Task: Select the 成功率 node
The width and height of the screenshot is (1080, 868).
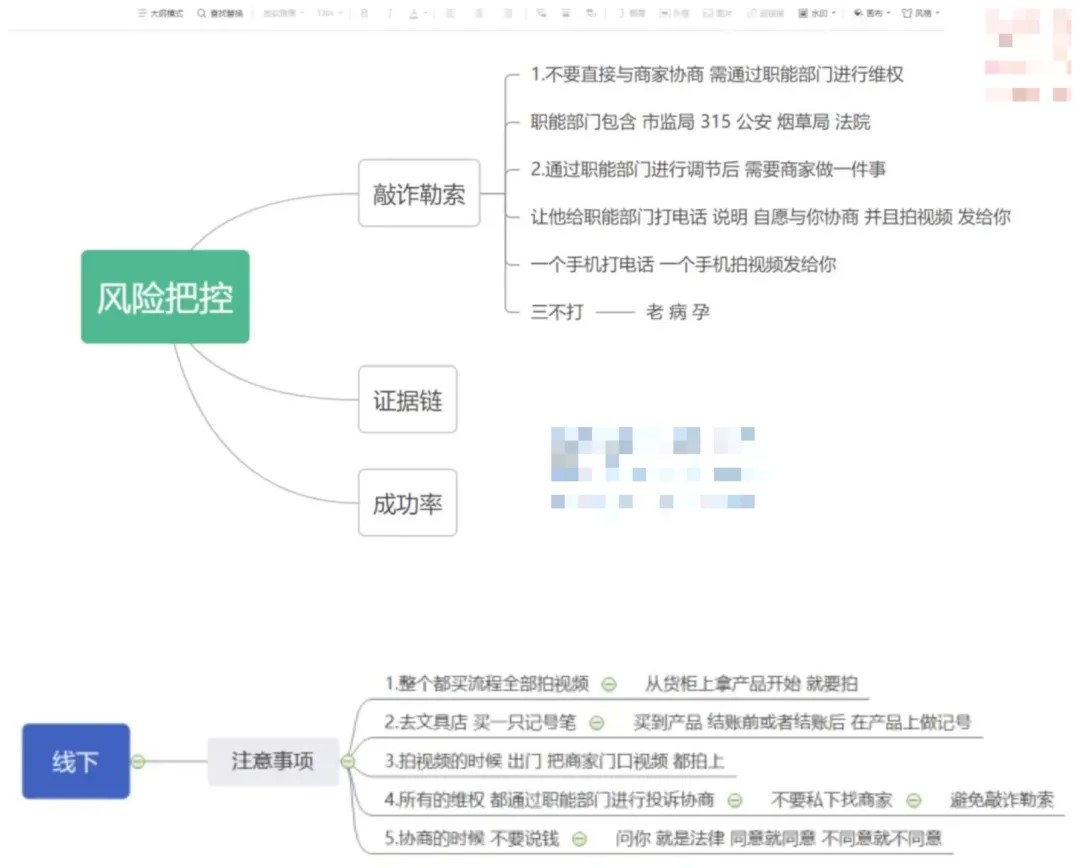Action: click(408, 503)
